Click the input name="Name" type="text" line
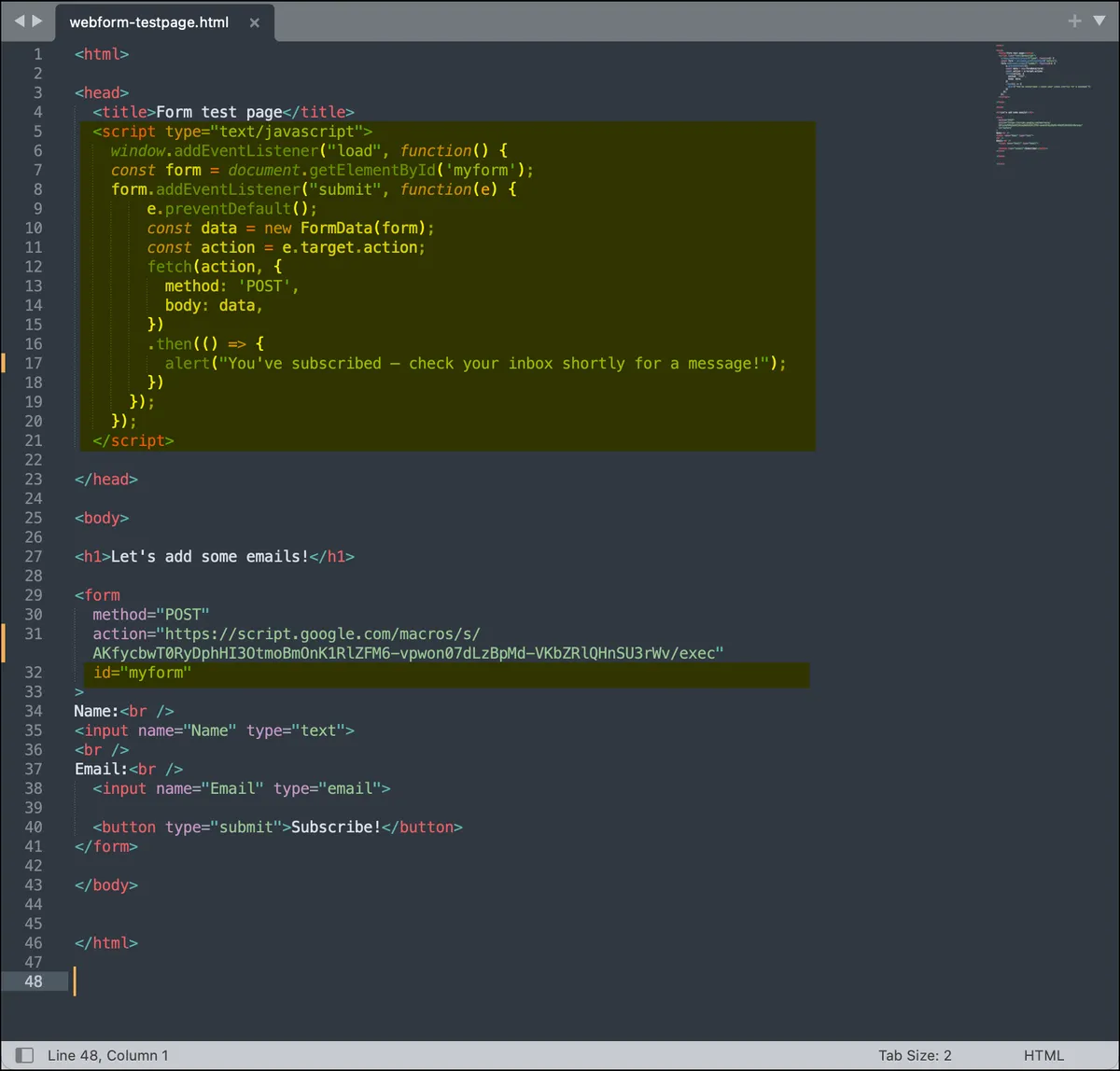The image size is (1120, 1071). click(x=215, y=730)
